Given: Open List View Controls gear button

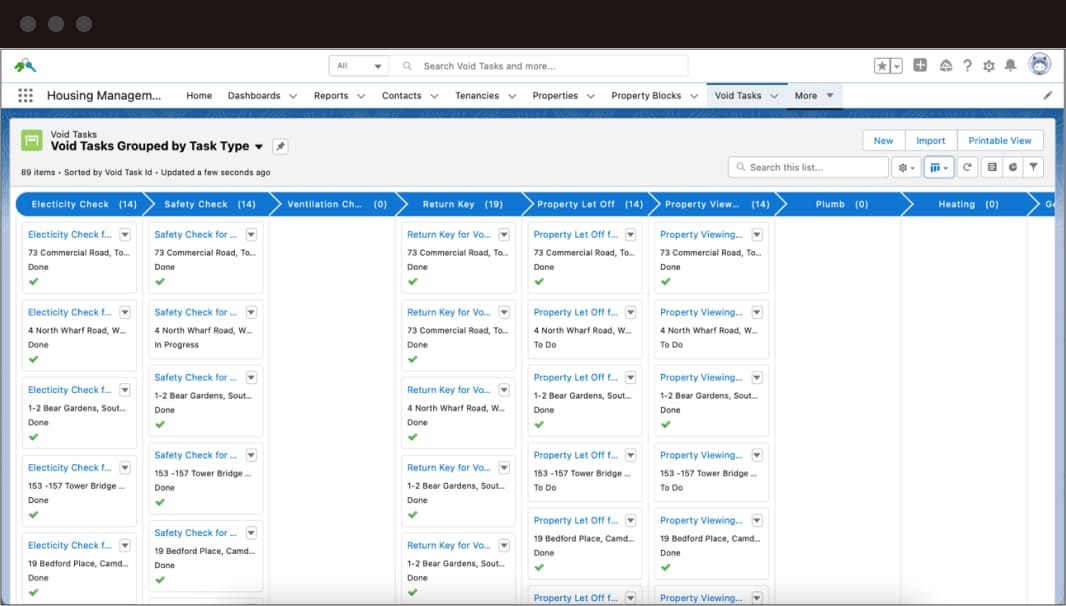Looking at the screenshot, I should [x=906, y=167].
